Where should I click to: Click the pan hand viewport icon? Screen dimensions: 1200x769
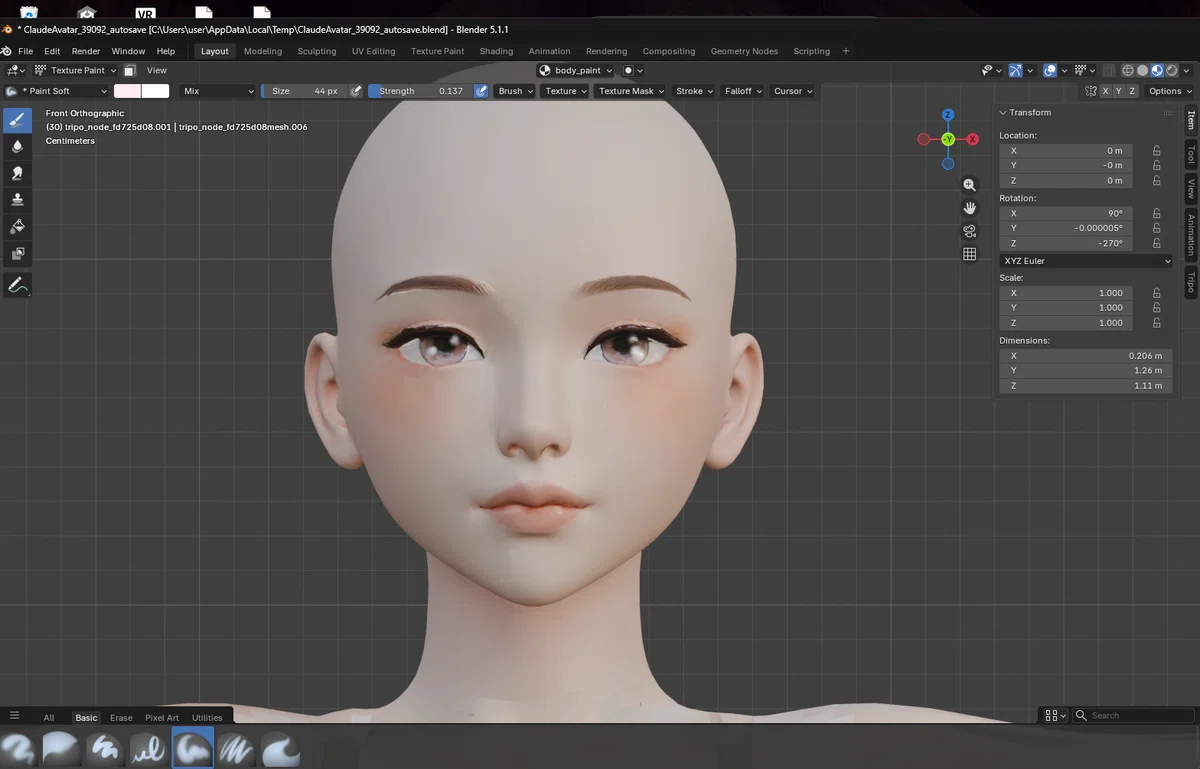969,208
